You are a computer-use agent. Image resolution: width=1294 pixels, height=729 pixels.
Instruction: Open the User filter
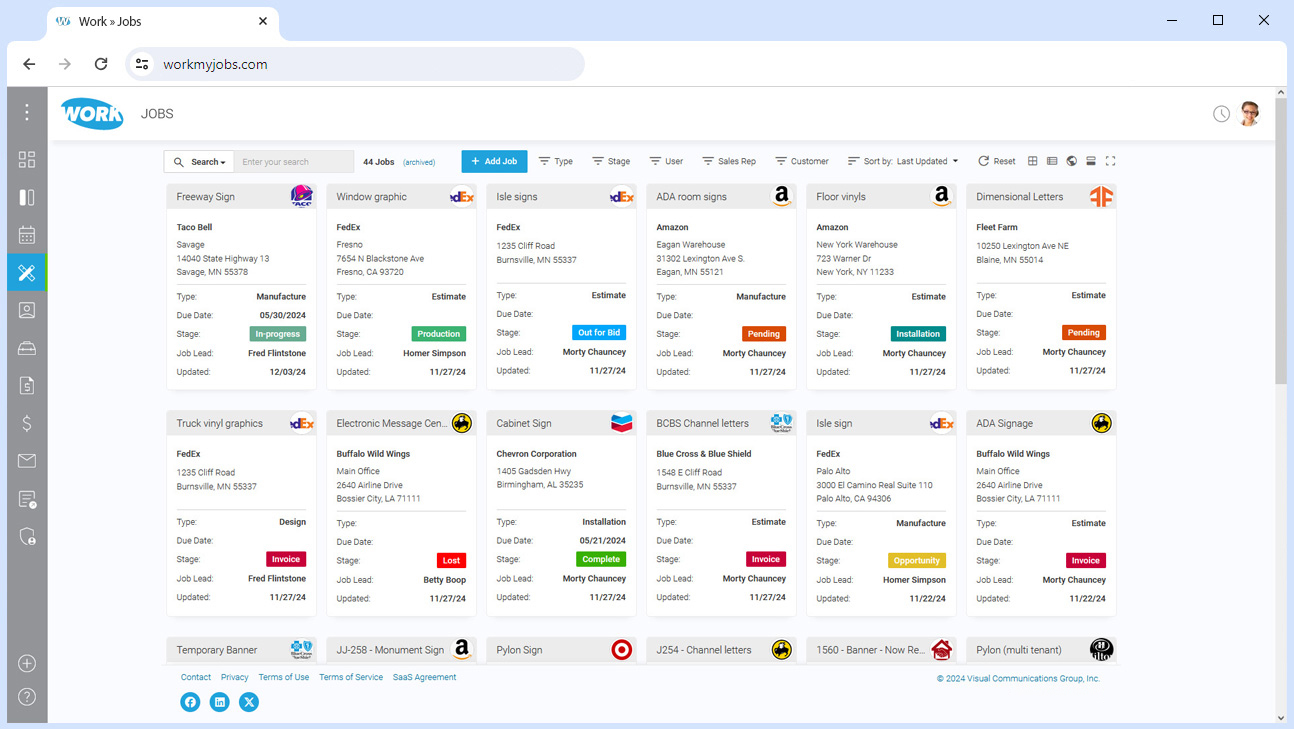point(666,161)
